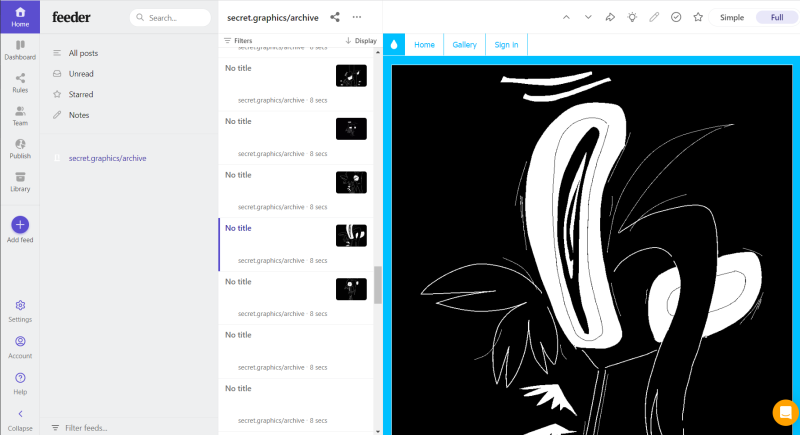This screenshot has width=800, height=435.
Task: Open the Filters dropdown
Action: (238, 41)
